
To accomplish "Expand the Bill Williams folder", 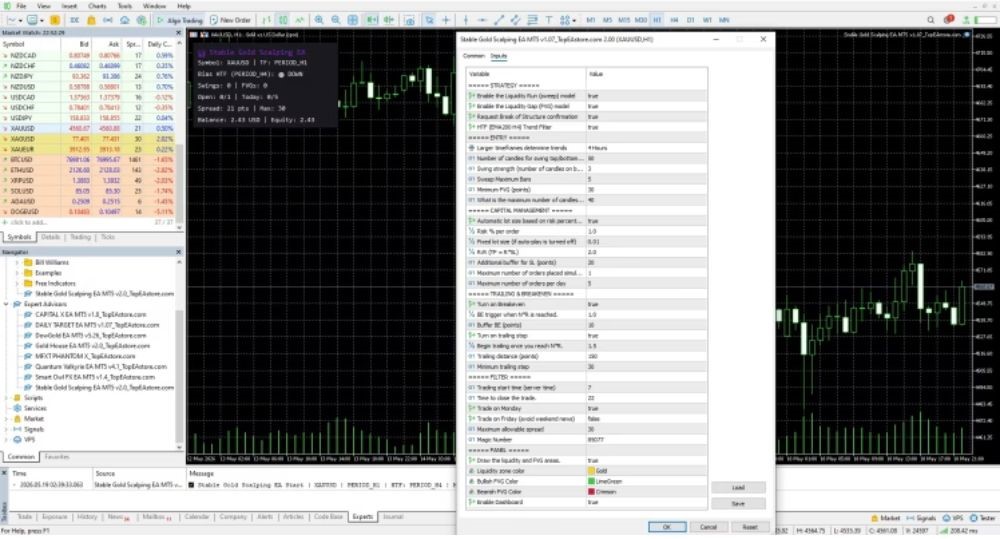I will pos(17,262).
